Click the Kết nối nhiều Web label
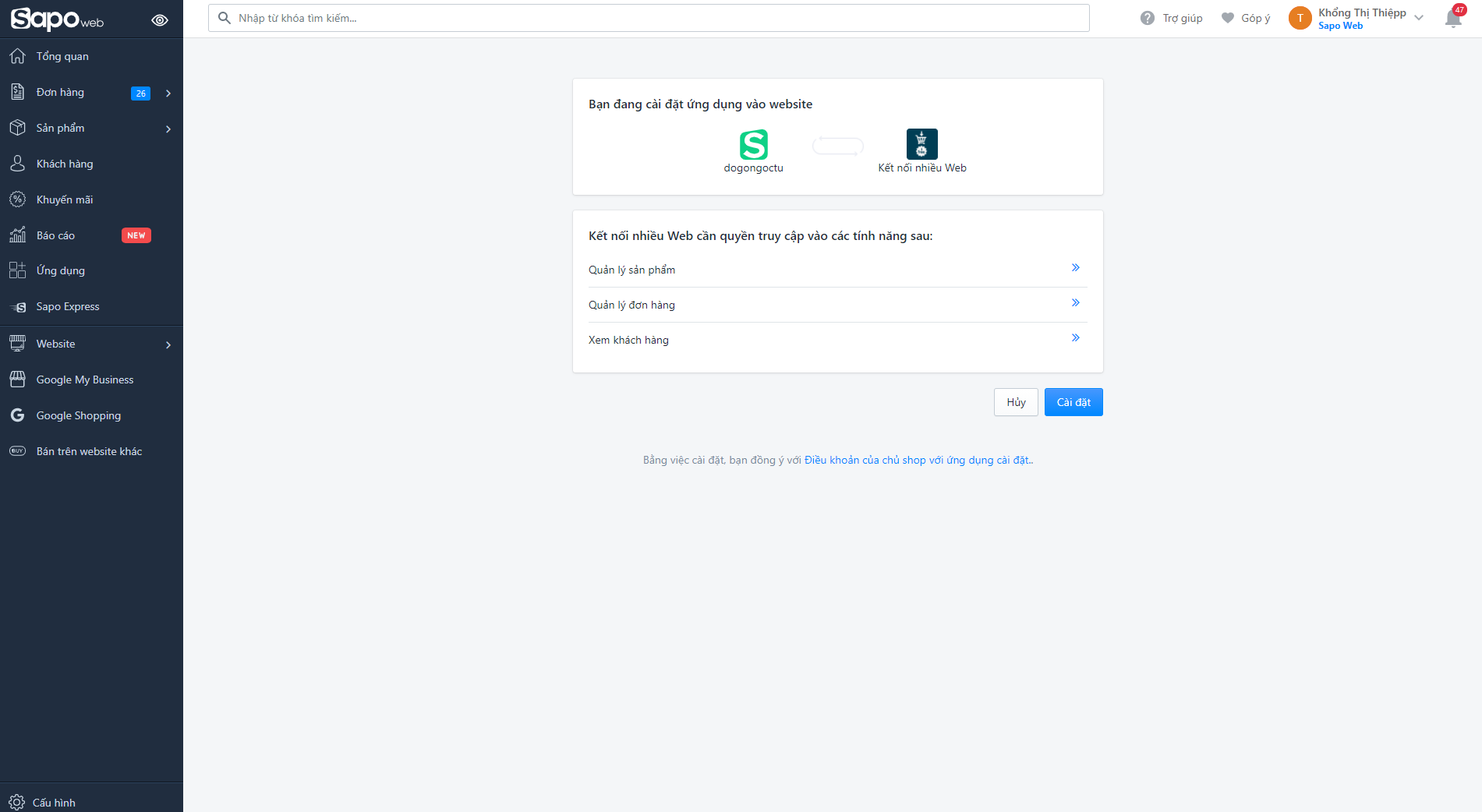Screen dimensions: 1482x812 click(922, 168)
